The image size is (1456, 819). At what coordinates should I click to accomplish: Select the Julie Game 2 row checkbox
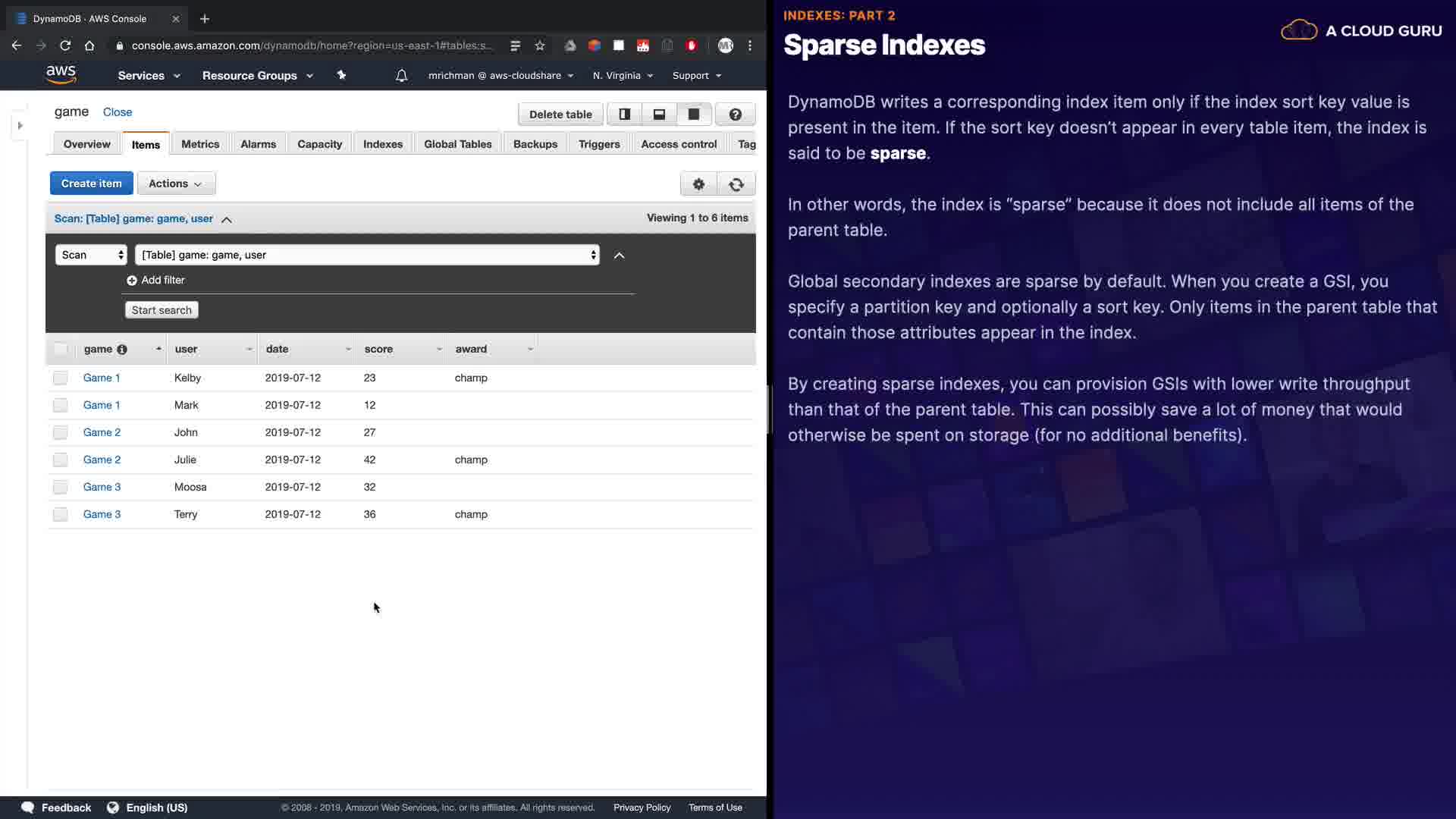[61, 460]
